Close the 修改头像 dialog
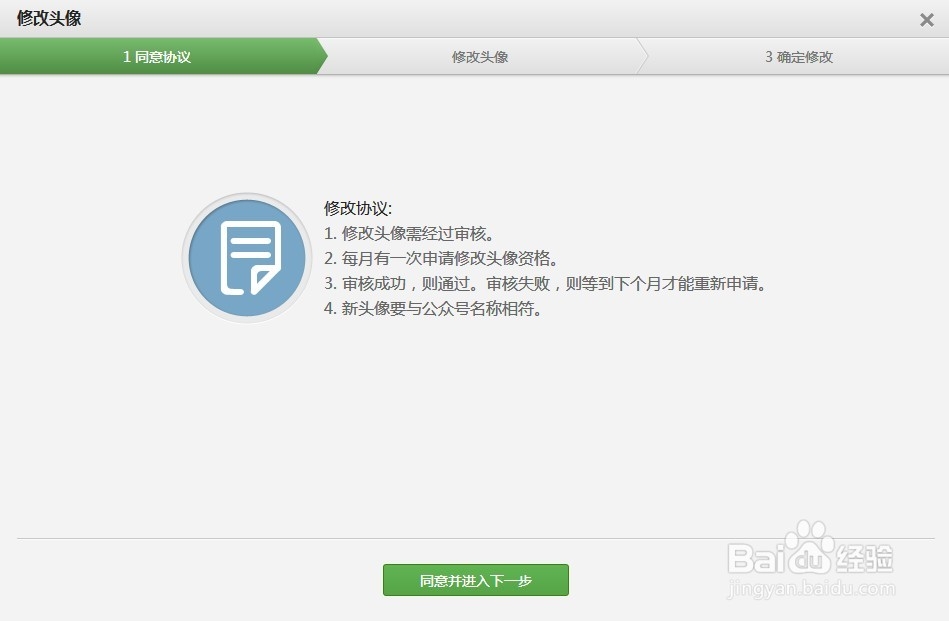The image size is (949, 621). [927, 20]
